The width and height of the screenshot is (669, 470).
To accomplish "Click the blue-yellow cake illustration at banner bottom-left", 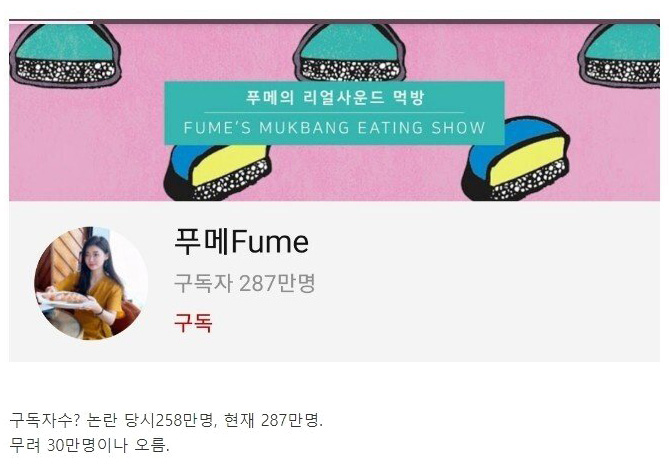I will click(x=217, y=172).
